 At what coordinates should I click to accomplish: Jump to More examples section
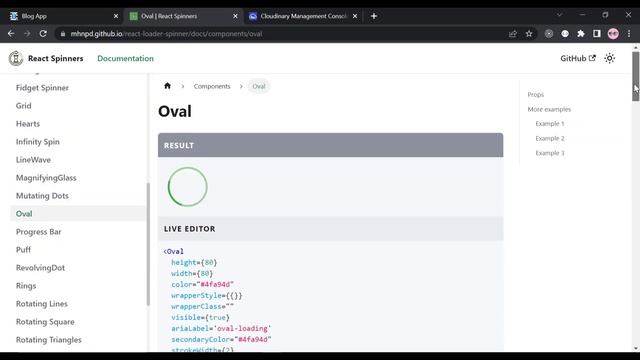(x=549, y=109)
